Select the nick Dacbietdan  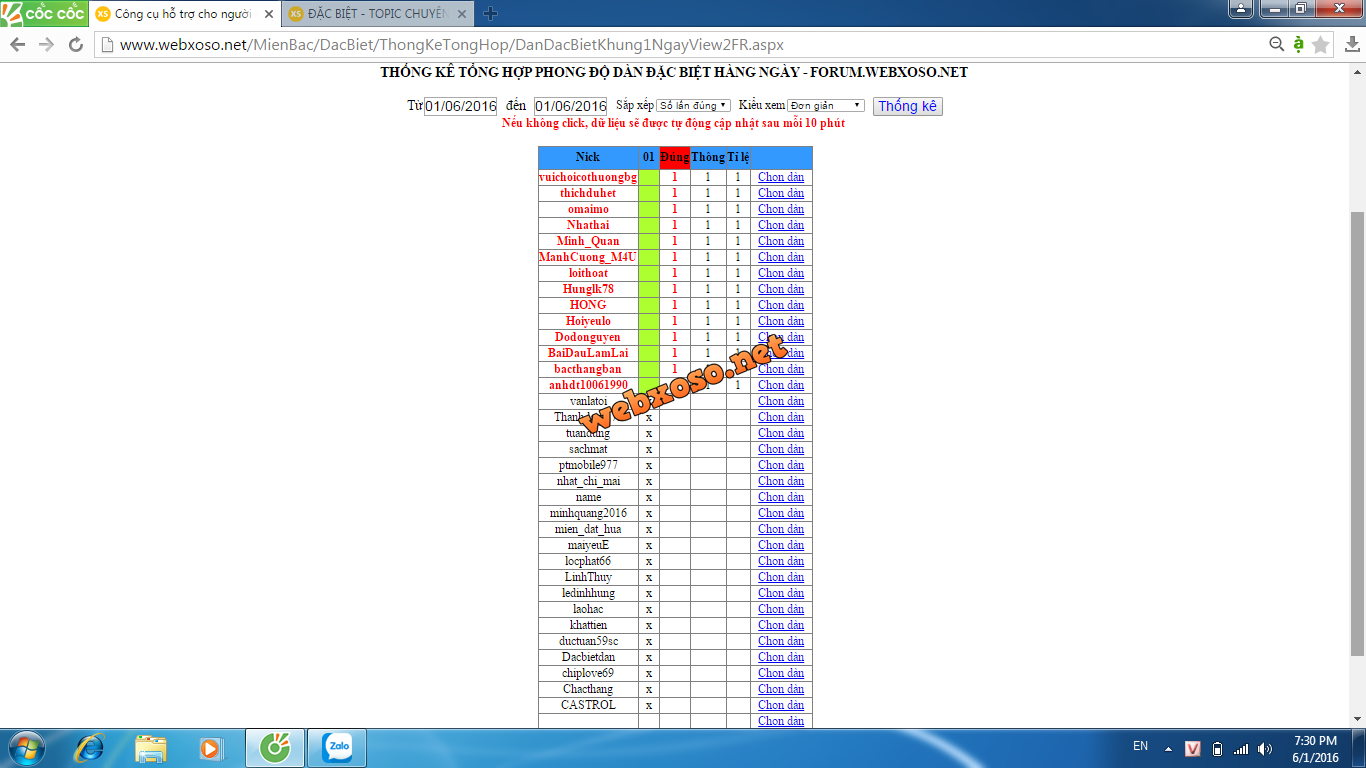pos(588,657)
